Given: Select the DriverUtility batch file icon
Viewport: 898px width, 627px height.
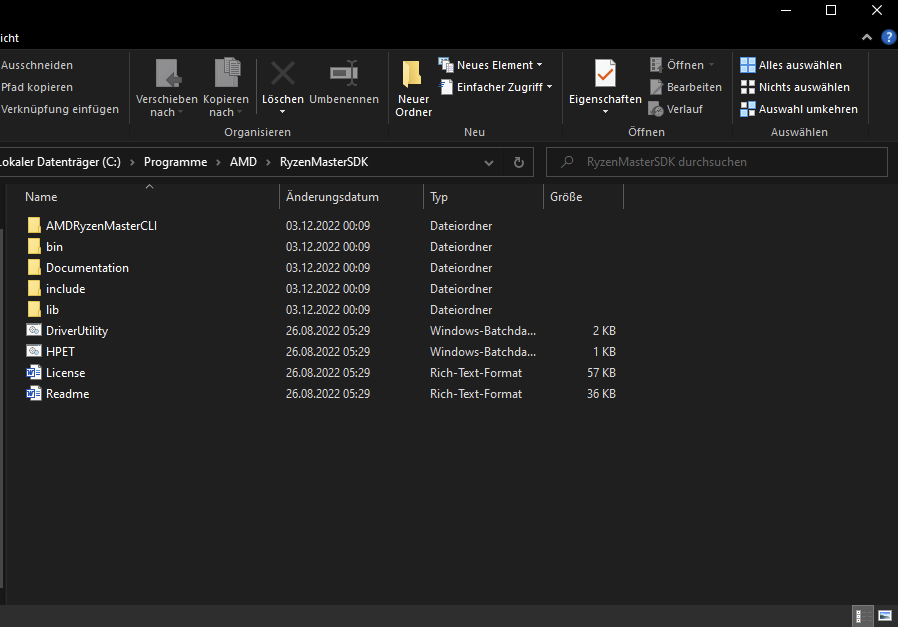Looking at the screenshot, I should (x=34, y=330).
